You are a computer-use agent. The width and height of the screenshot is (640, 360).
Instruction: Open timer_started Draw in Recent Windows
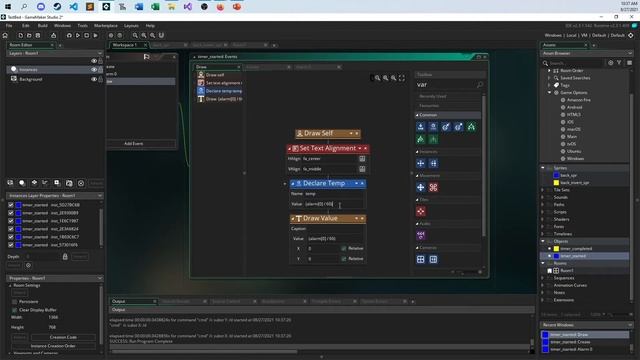tap(584, 335)
